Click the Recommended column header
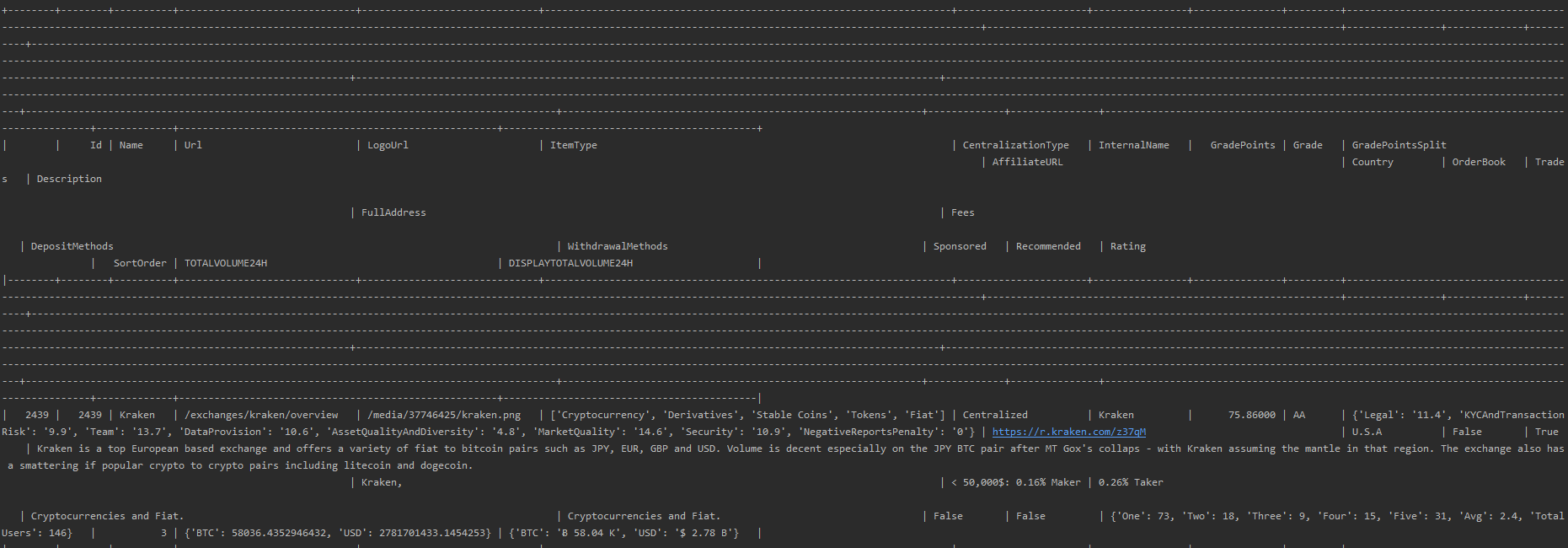This screenshot has height=548, width=1568. click(1048, 246)
